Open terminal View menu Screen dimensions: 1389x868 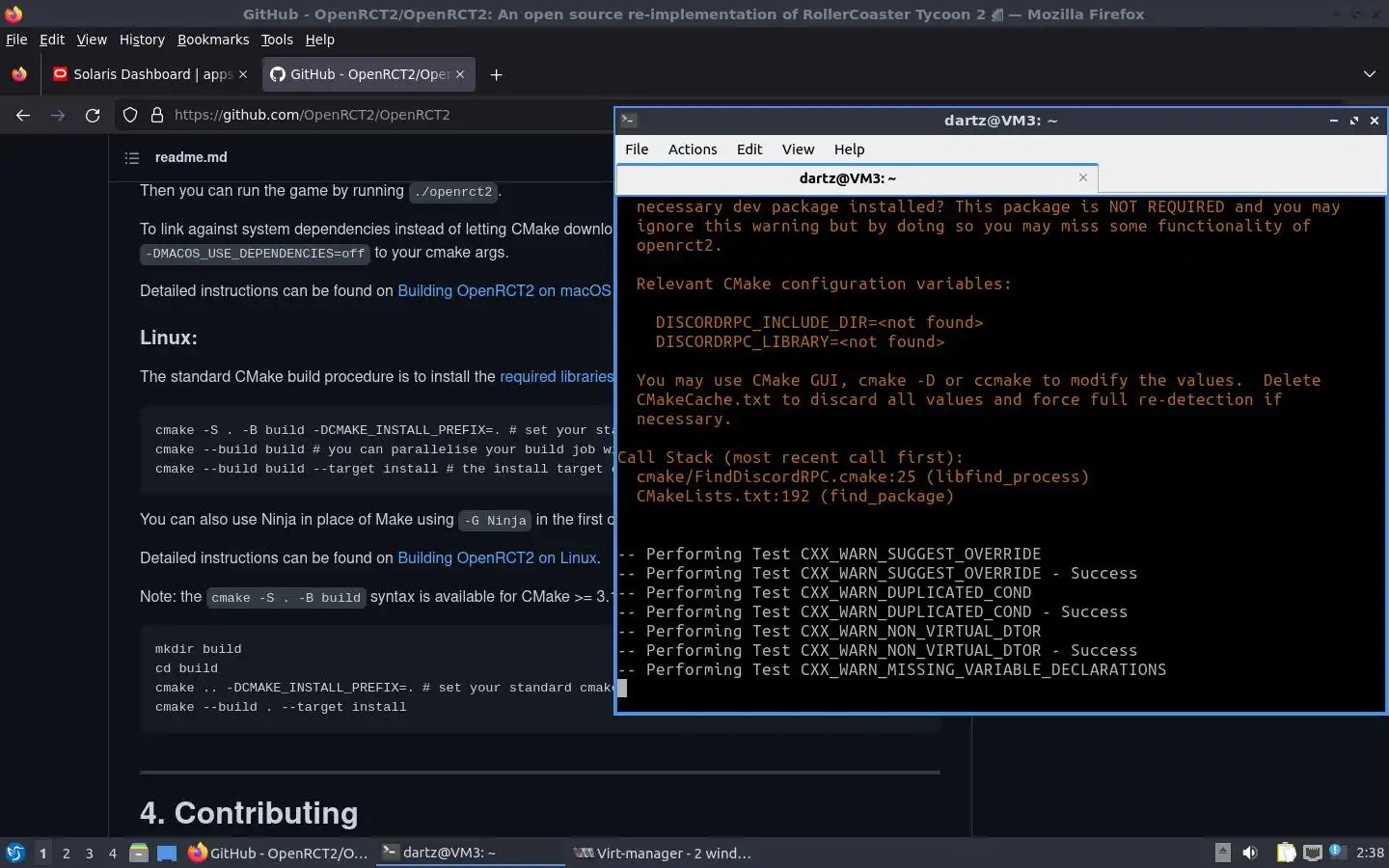tap(798, 149)
